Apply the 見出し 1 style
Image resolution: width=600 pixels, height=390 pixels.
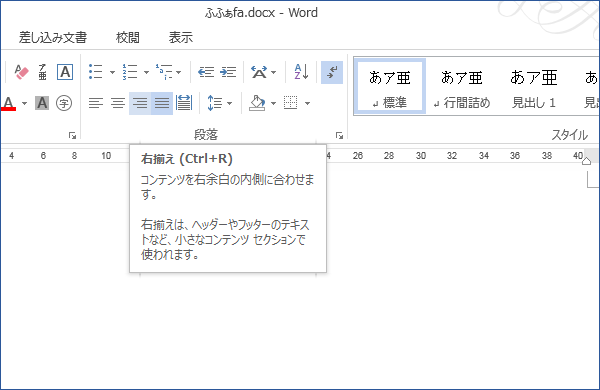(x=534, y=87)
